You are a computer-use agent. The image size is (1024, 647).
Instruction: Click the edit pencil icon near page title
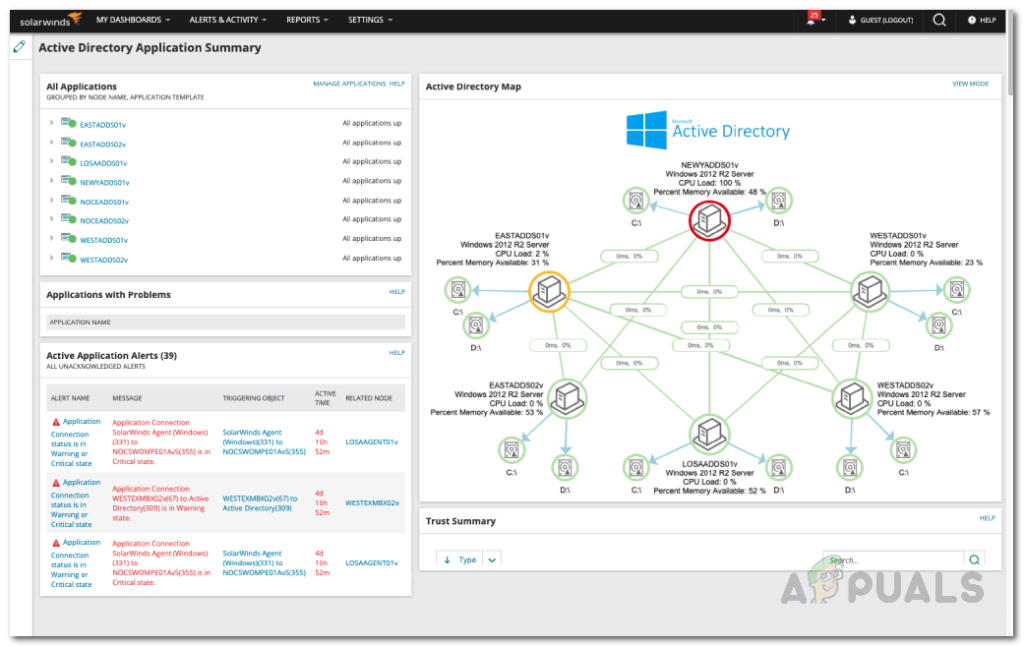[18, 46]
